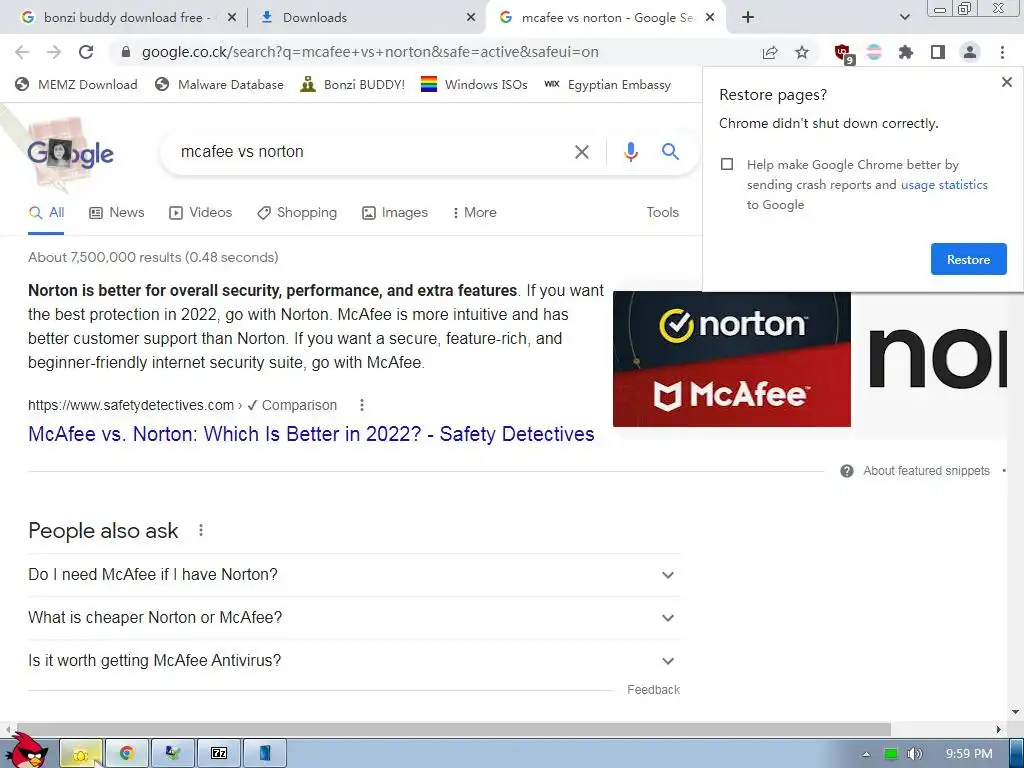Enable sending crash reports checkbox
Screen dimensions: 1024x768
727,164
